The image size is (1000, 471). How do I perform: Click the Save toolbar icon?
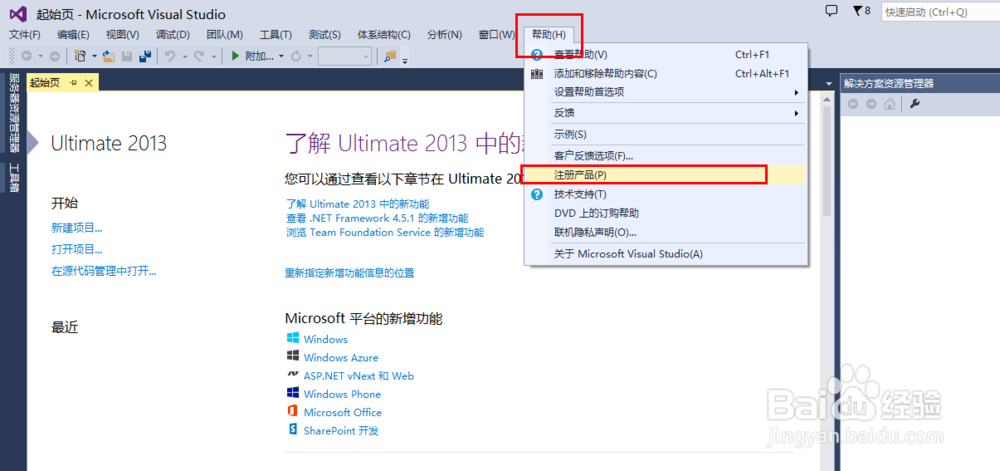(x=127, y=57)
